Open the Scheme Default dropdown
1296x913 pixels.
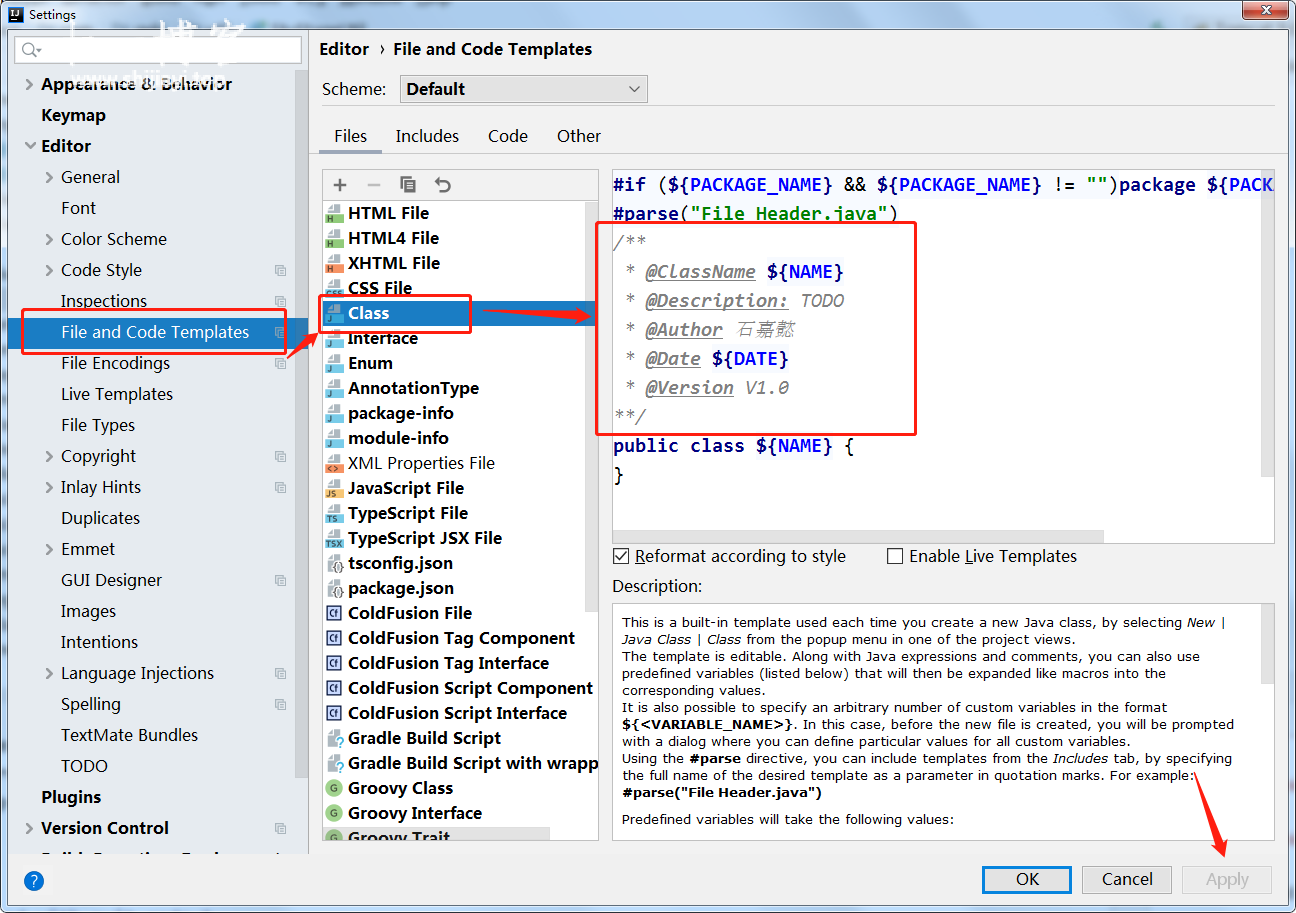pos(523,89)
